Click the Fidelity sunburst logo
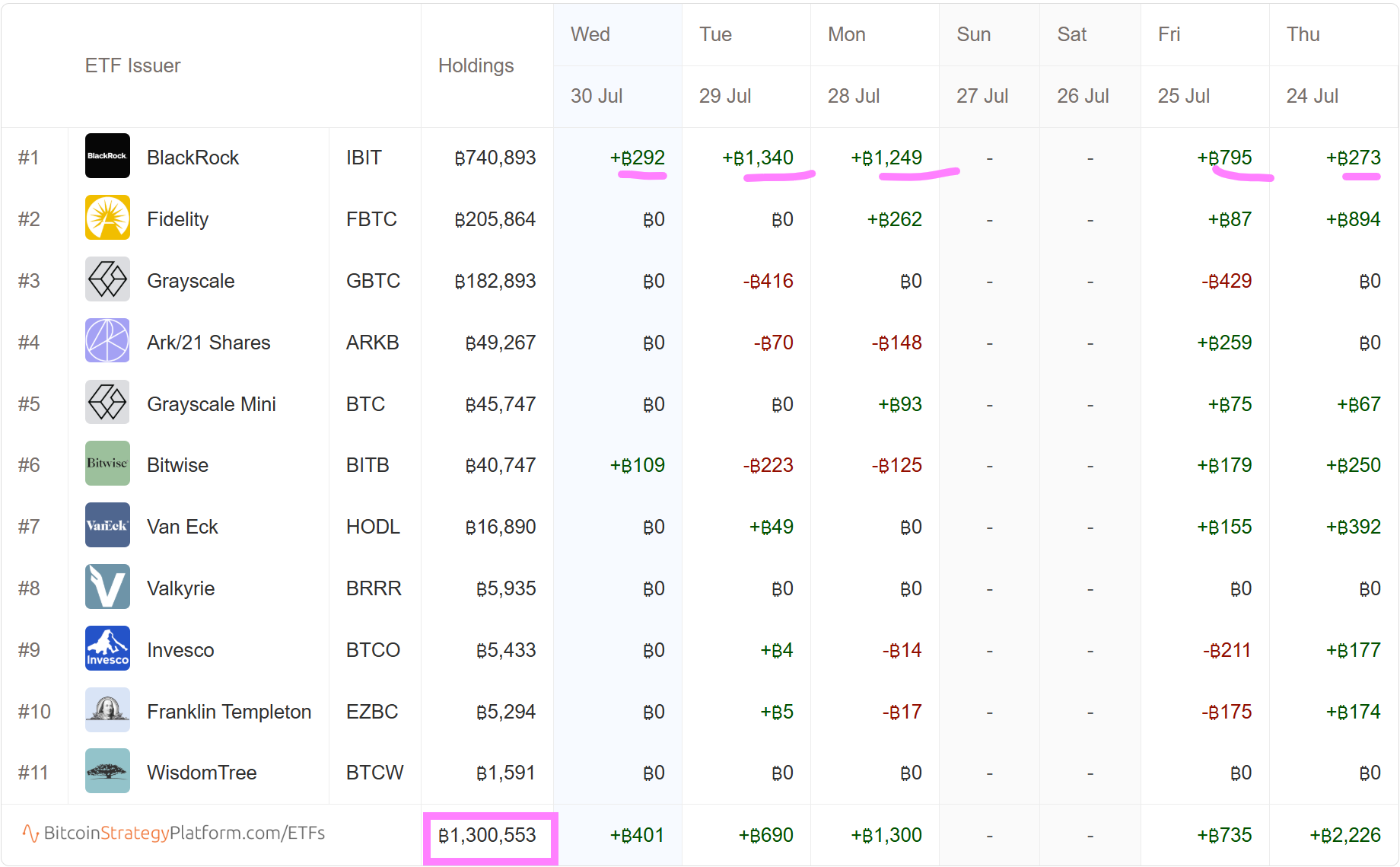1400x867 pixels. (x=107, y=218)
